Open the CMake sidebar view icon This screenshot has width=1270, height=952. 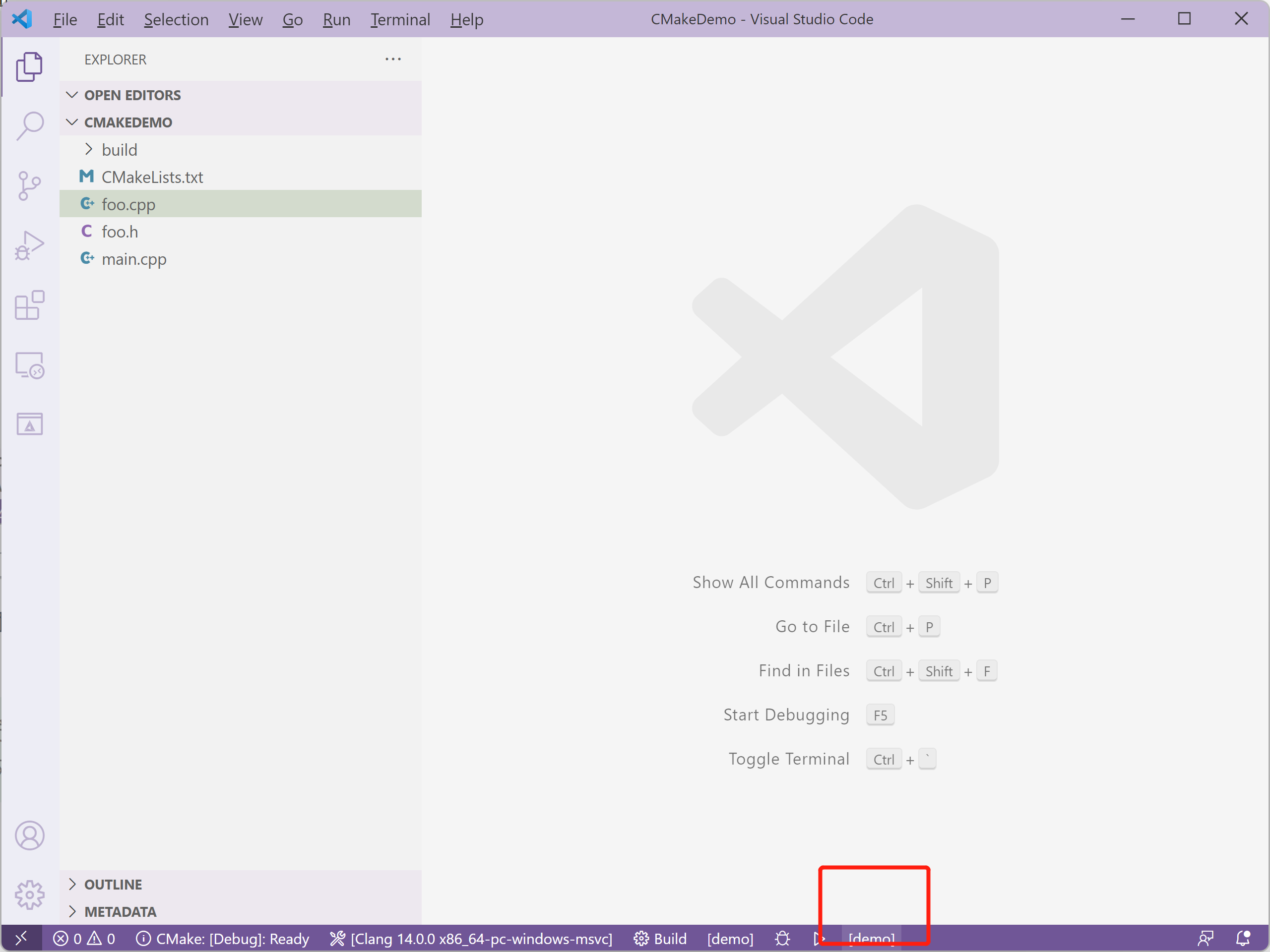(29, 424)
